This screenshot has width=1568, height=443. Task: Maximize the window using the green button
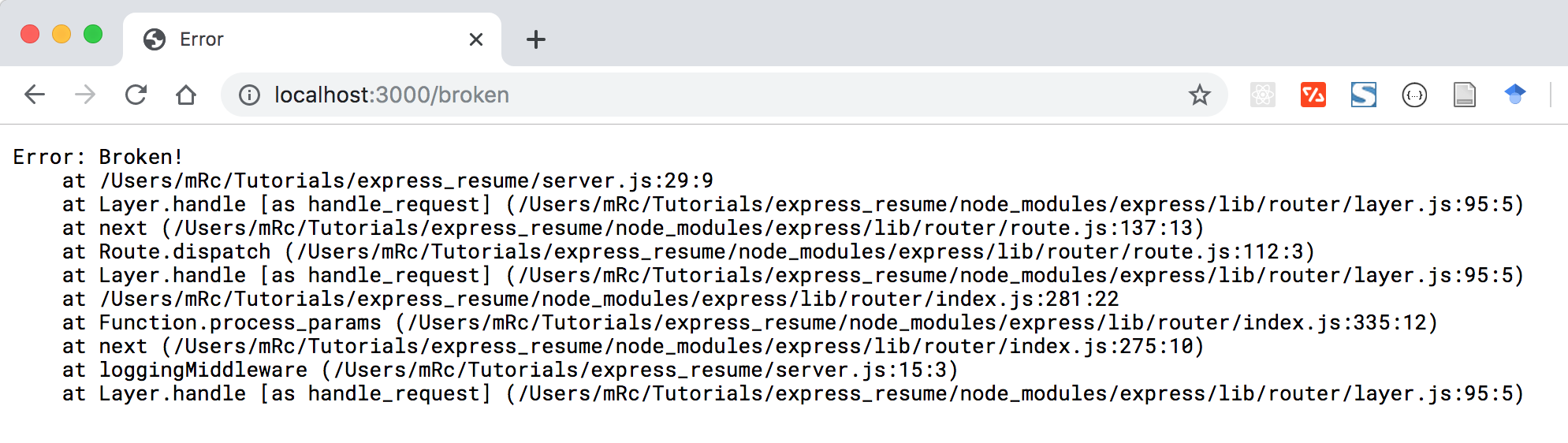(93, 35)
